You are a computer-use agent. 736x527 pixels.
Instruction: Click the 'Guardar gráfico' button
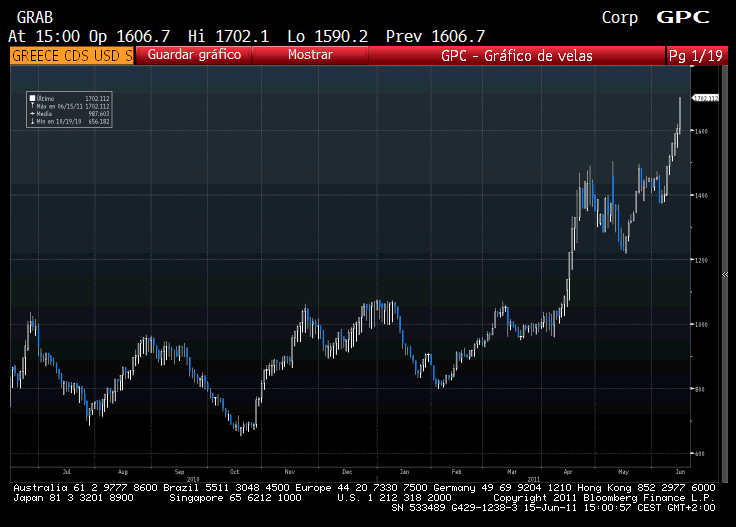pos(194,55)
